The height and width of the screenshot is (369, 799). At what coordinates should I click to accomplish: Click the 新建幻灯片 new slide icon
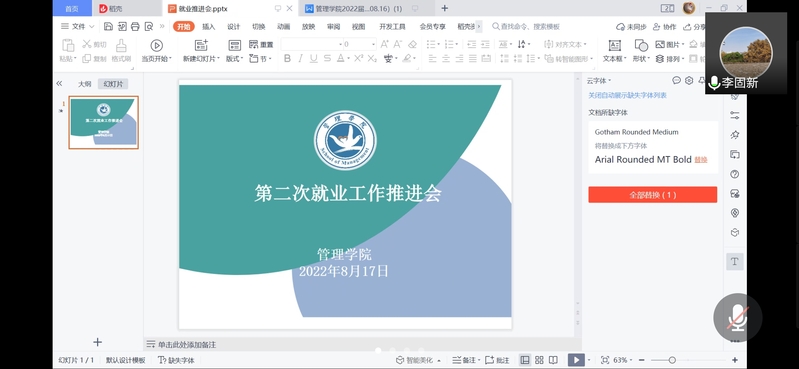tap(201, 45)
